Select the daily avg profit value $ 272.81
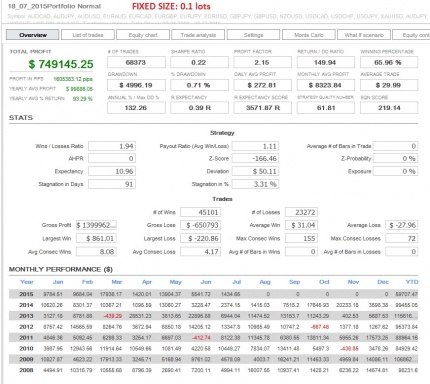The image size is (430, 384). pyautogui.click(x=262, y=85)
